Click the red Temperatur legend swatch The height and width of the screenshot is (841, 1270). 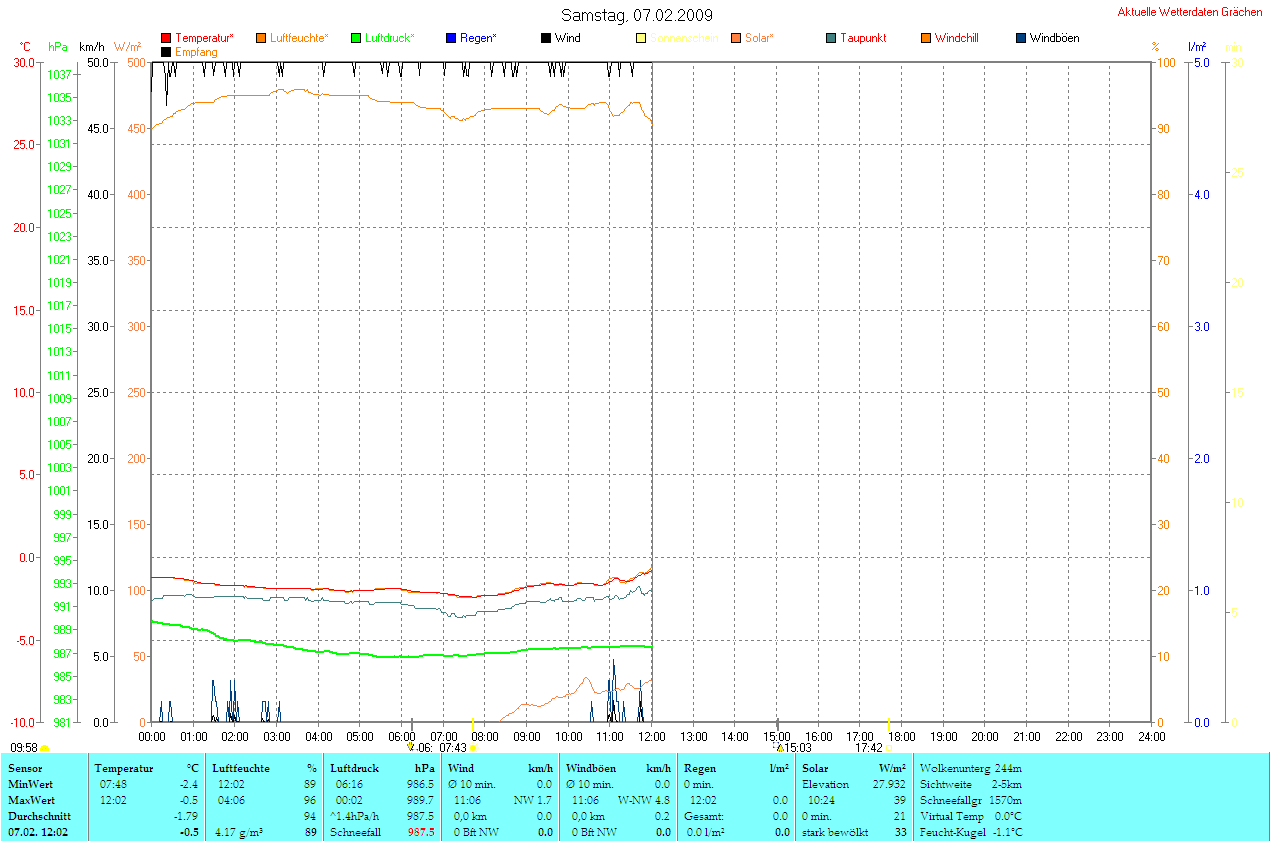(x=166, y=38)
